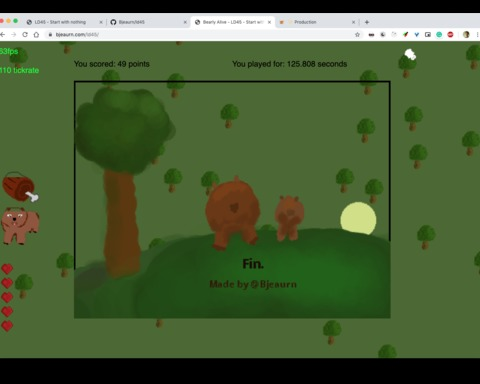This screenshot has width=480, height=384.
Task: Switch to the Production tab
Action: click(x=317, y=22)
